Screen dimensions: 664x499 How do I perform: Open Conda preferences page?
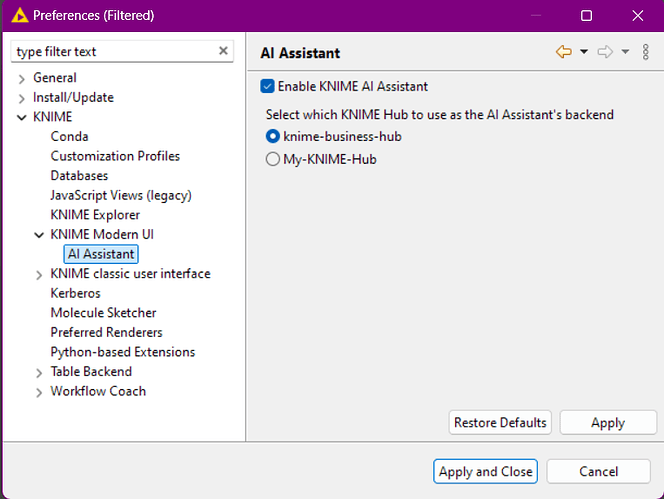(x=69, y=136)
